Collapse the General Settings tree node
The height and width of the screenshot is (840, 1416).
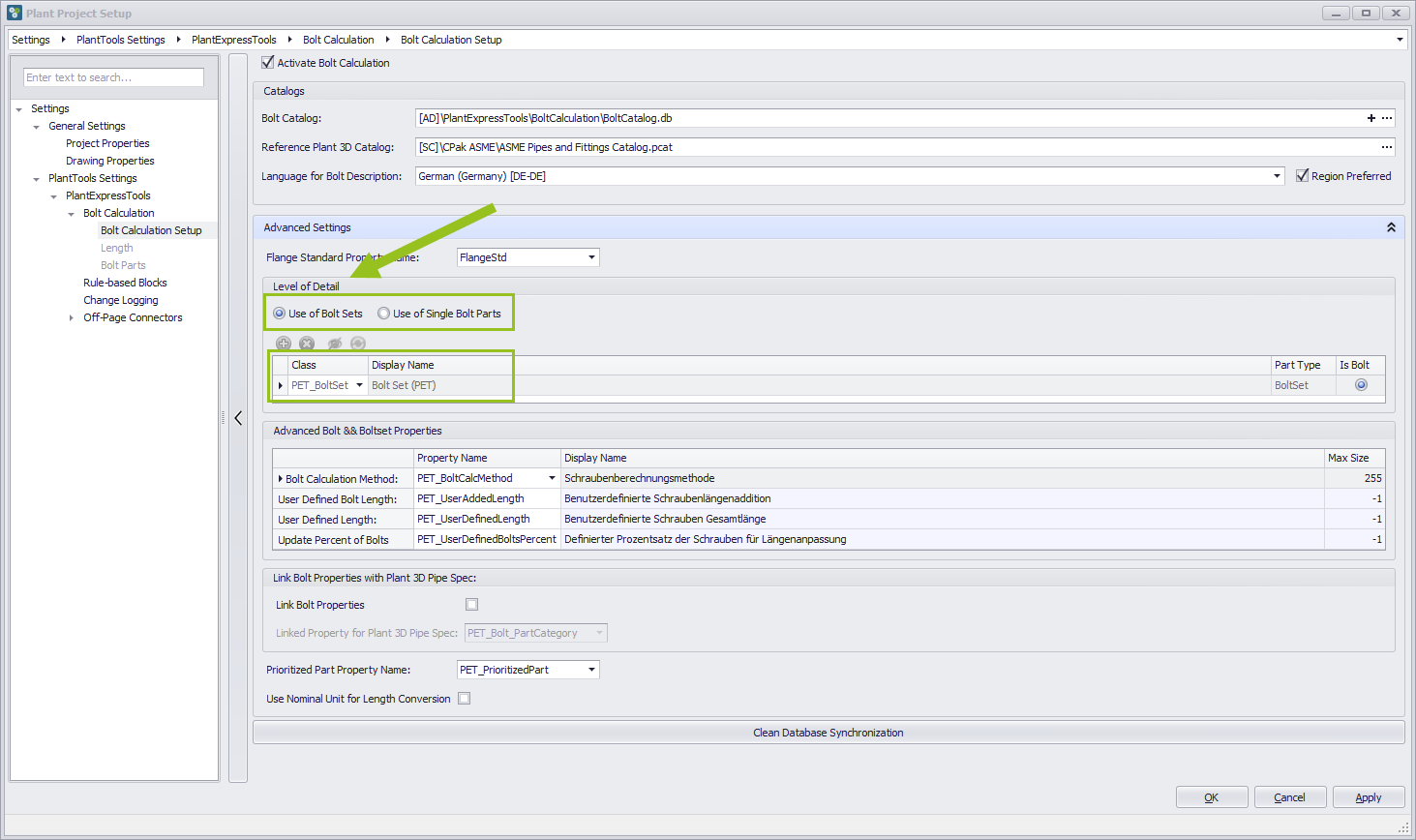coord(37,127)
